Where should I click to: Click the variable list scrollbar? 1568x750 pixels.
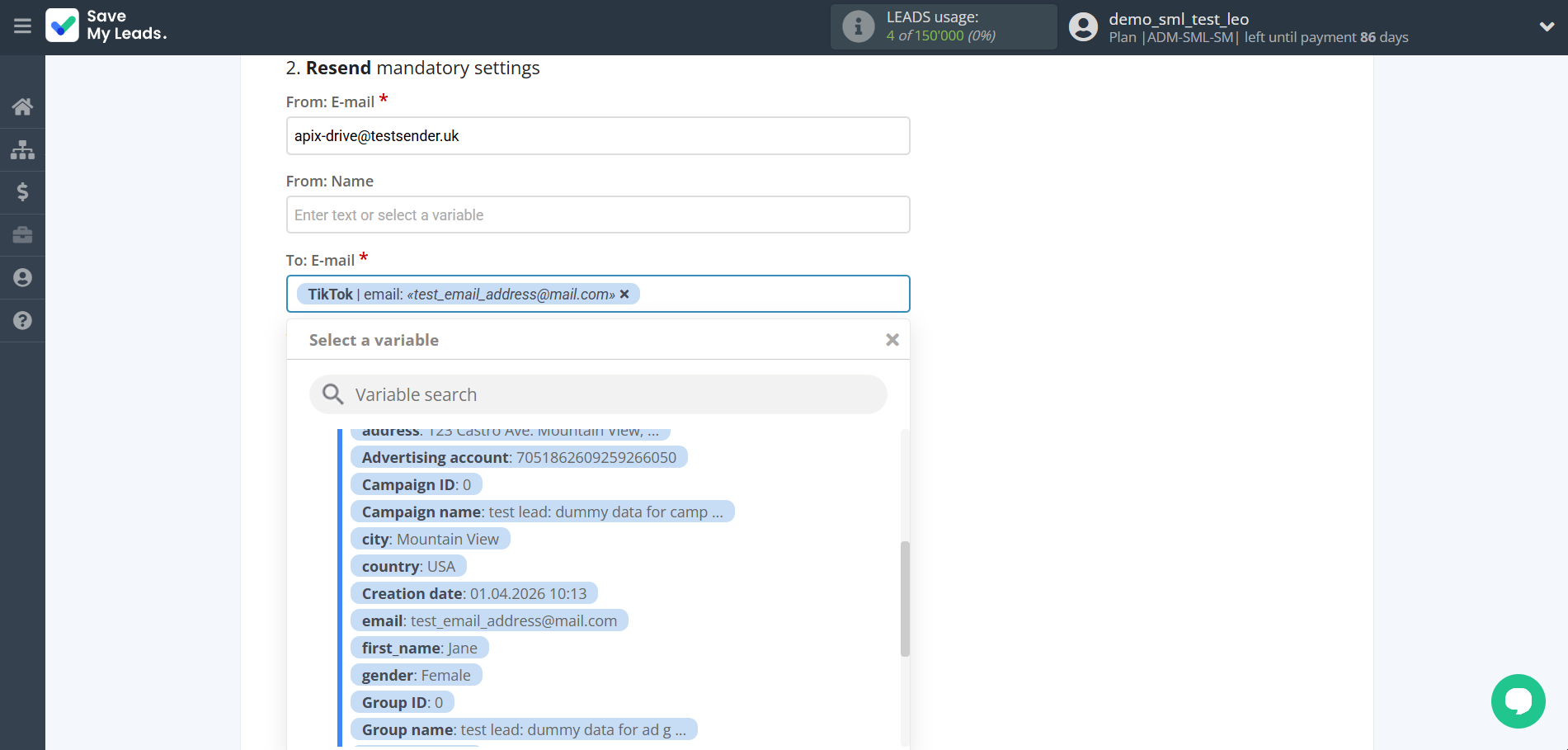905,594
